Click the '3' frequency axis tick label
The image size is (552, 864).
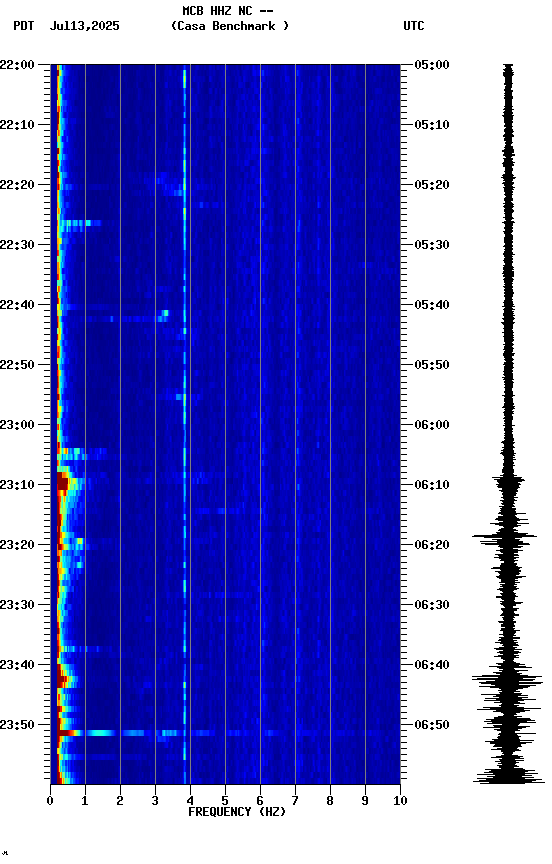155,801
